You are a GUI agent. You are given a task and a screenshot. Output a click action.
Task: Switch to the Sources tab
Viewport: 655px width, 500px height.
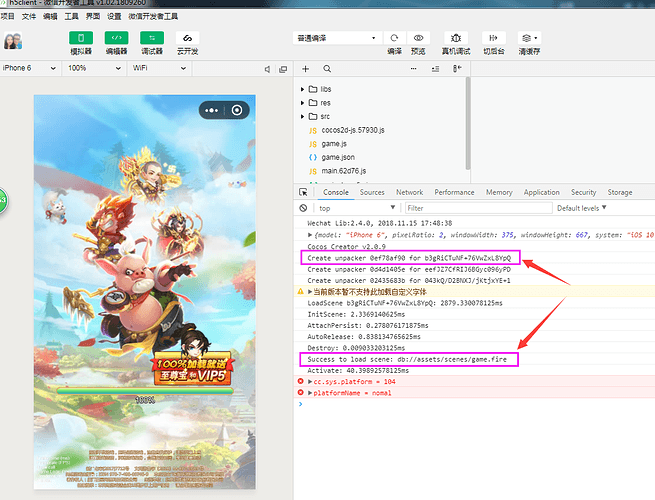[x=372, y=192]
